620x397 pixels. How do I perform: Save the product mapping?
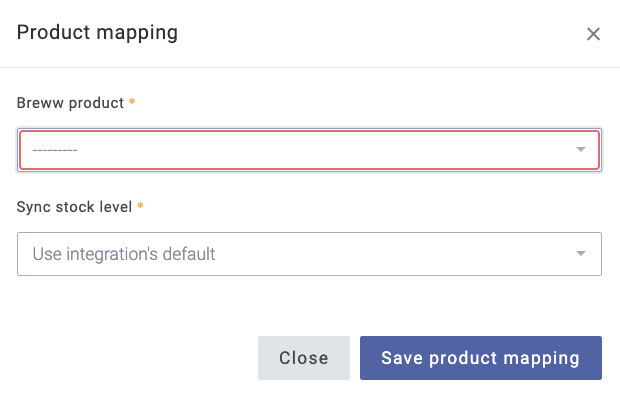click(481, 358)
